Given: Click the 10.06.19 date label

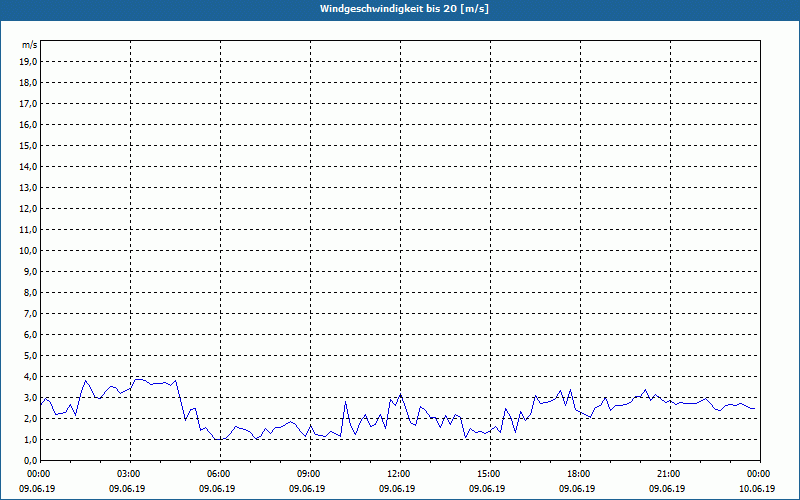Looking at the screenshot, I should 759,489.
